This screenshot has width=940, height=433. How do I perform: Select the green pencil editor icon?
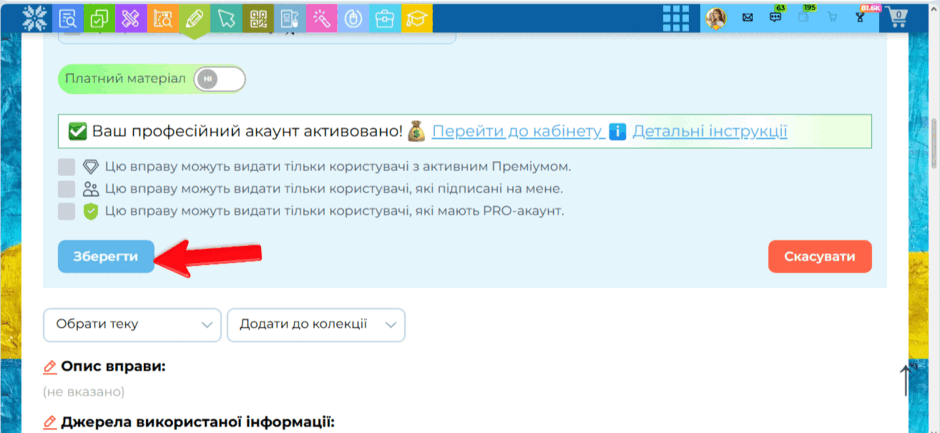(x=194, y=19)
